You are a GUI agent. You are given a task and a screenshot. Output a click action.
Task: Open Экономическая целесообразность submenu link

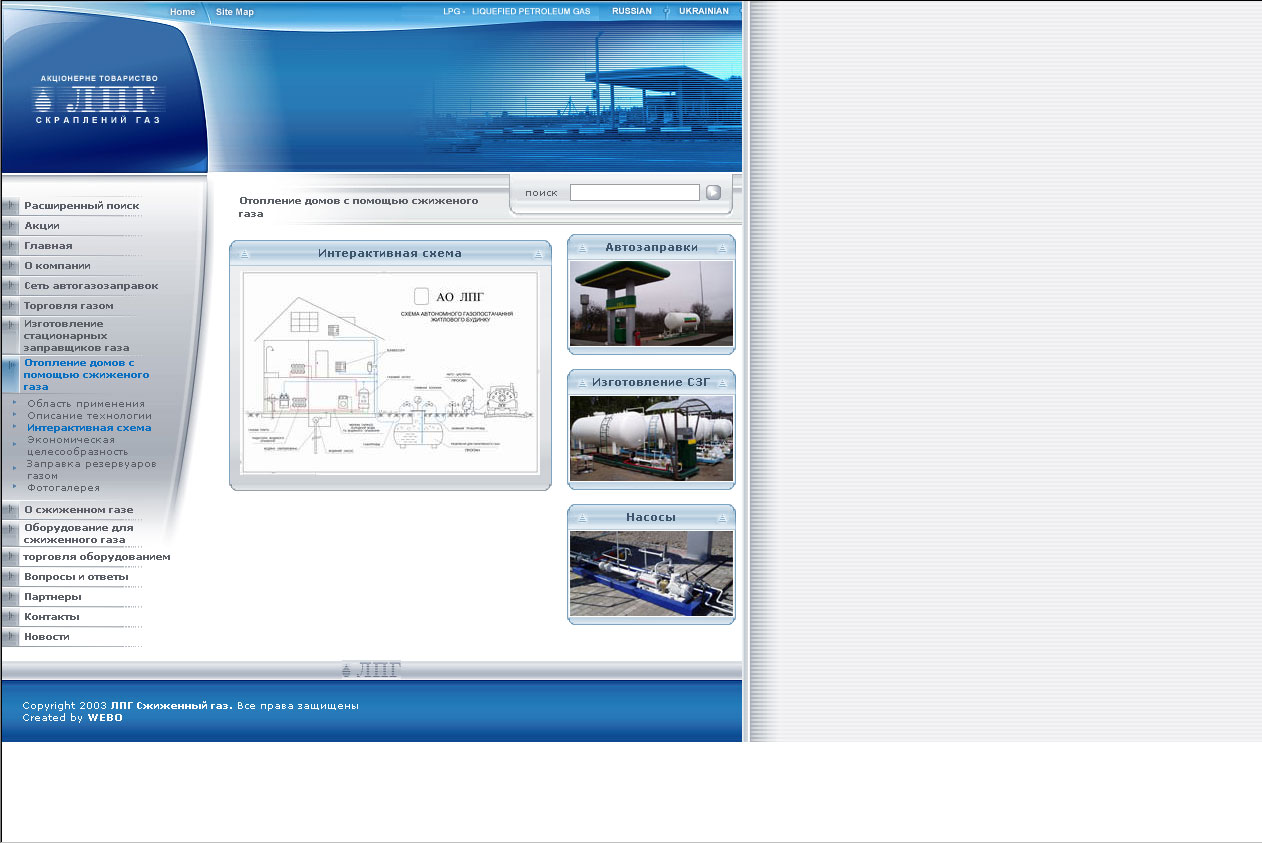78,446
